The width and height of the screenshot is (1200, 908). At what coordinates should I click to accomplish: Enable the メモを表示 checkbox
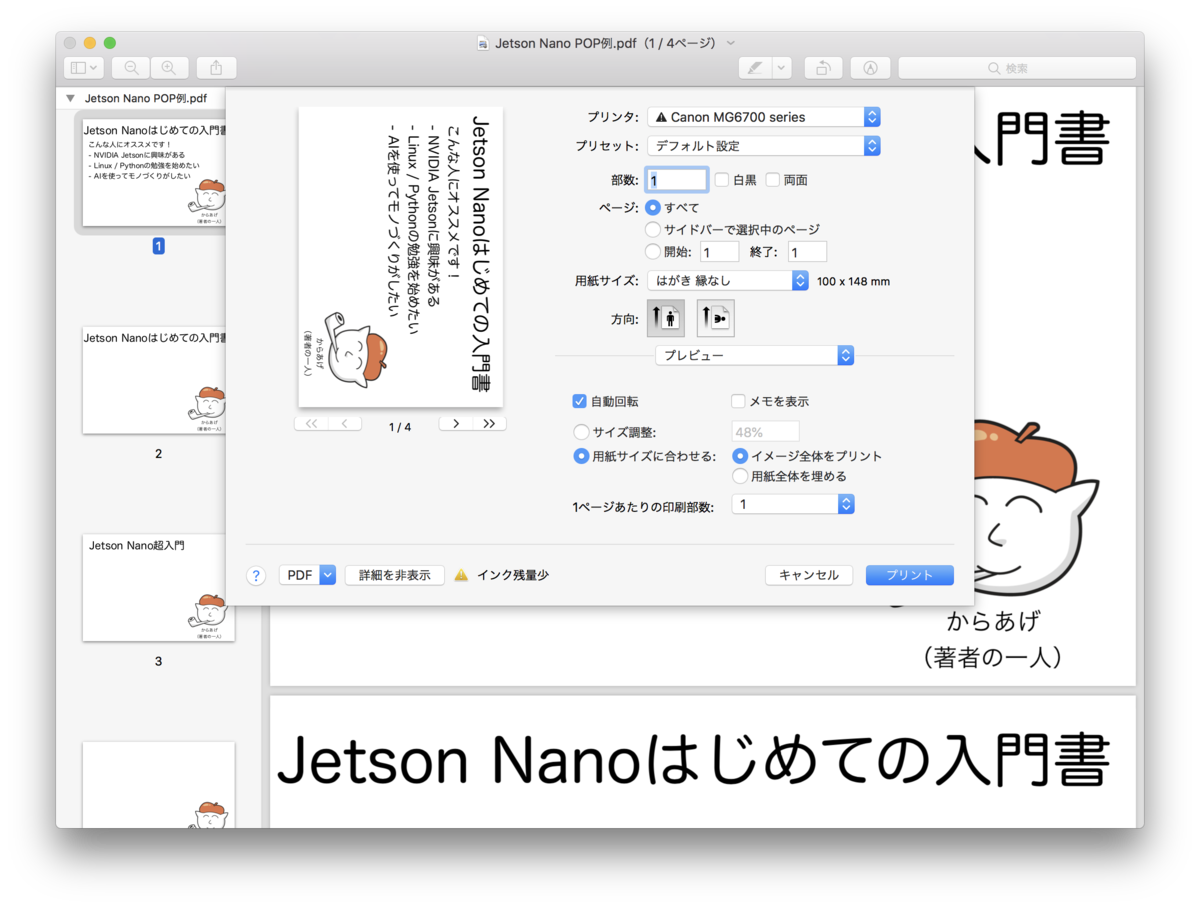click(739, 401)
